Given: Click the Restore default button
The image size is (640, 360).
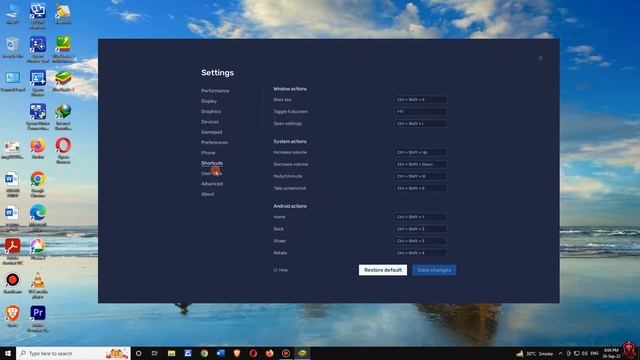Looking at the screenshot, I should 383,270.
